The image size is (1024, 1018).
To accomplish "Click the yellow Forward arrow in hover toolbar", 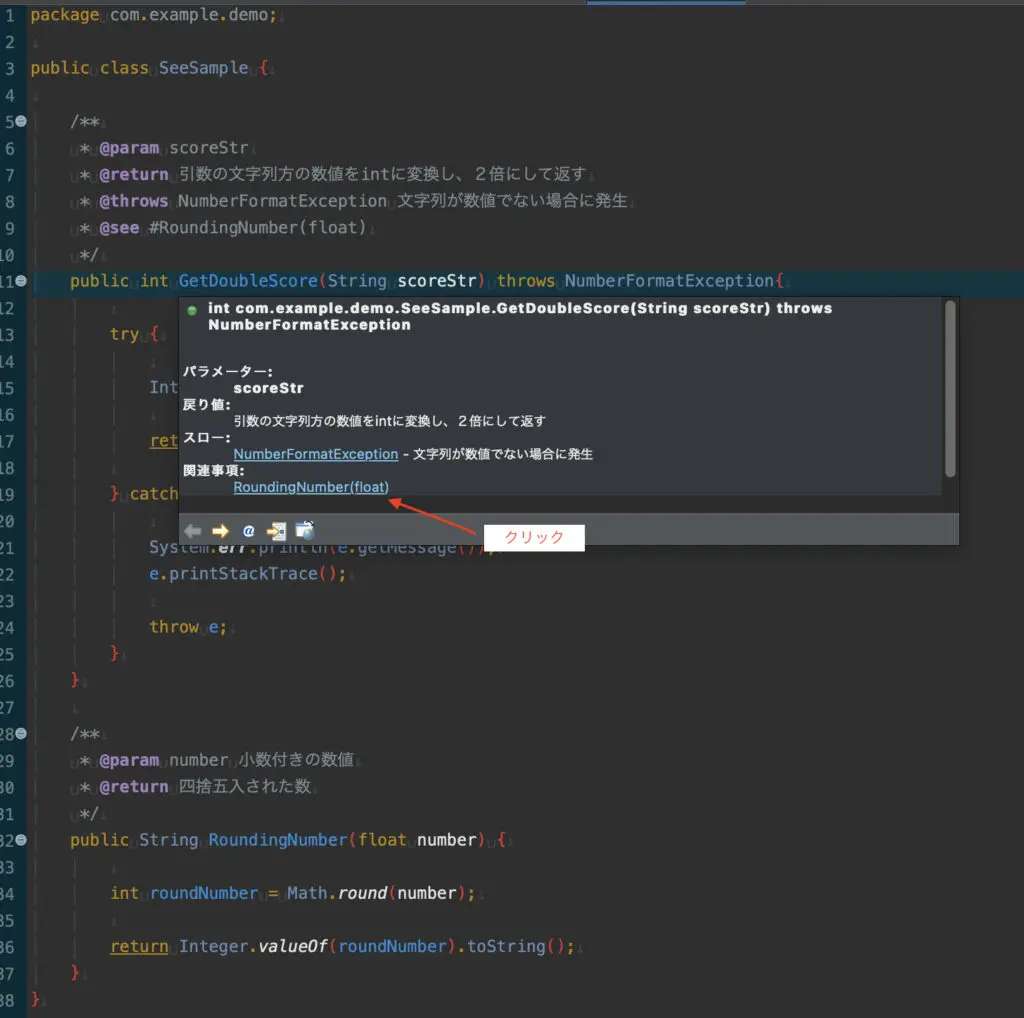I will [220, 531].
